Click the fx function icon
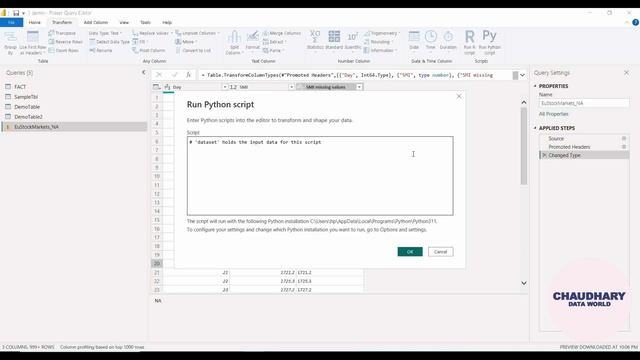 pyautogui.click(x=189, y=75)
